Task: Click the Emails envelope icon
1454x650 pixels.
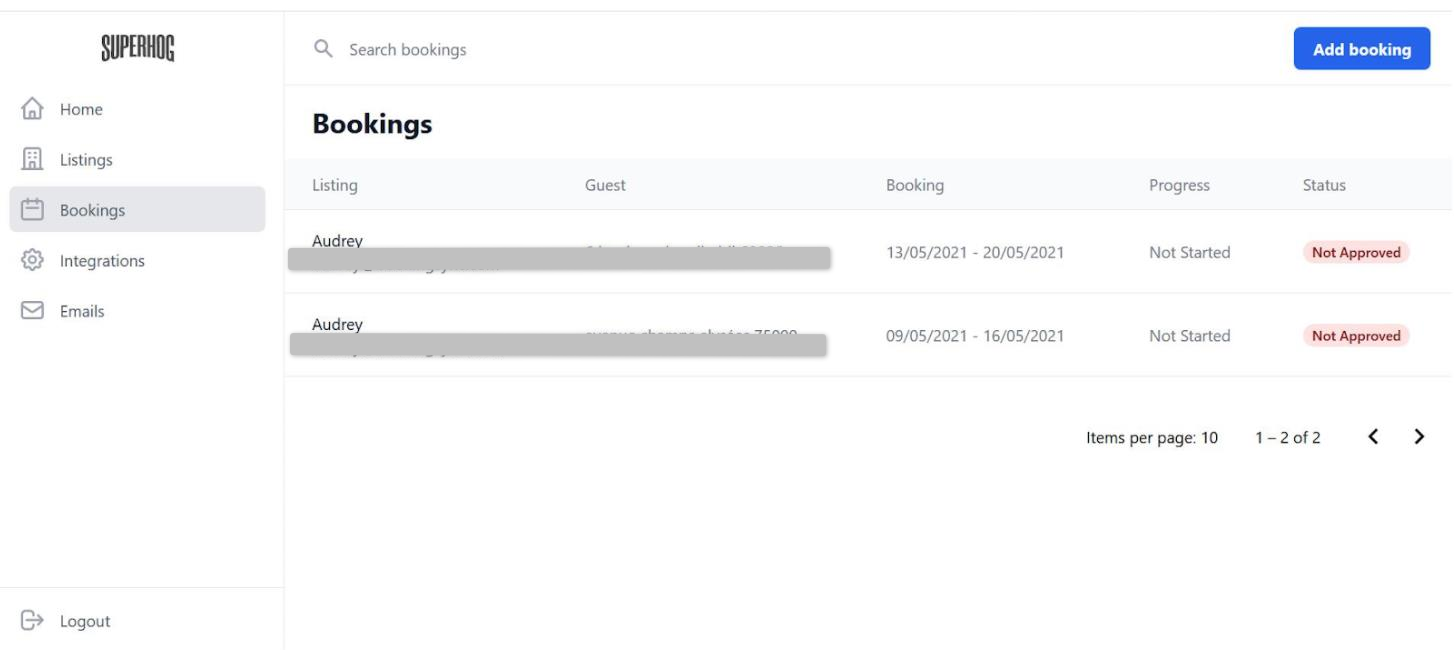Action: pos(32,311)
